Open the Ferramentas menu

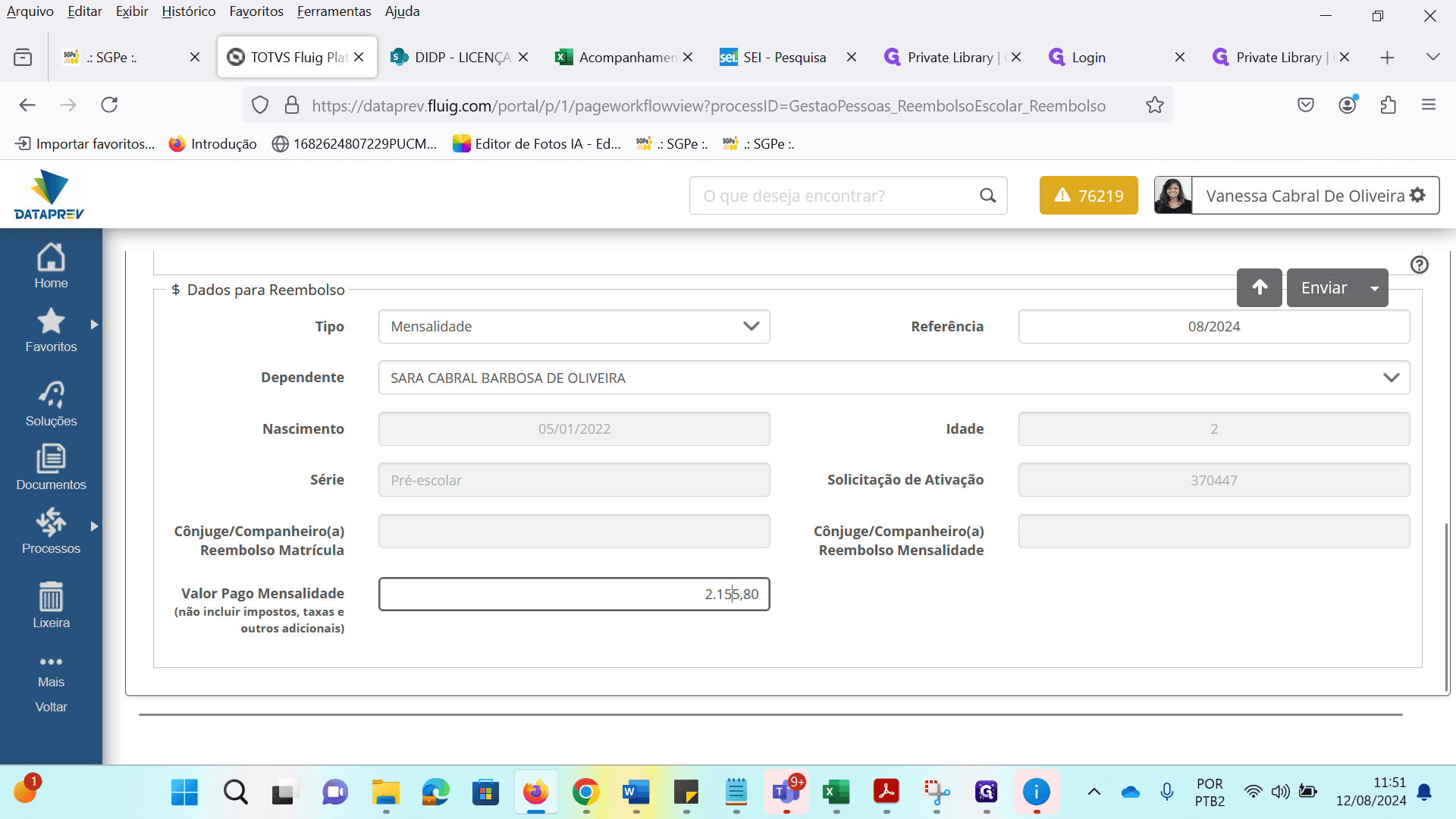(334, 11)
